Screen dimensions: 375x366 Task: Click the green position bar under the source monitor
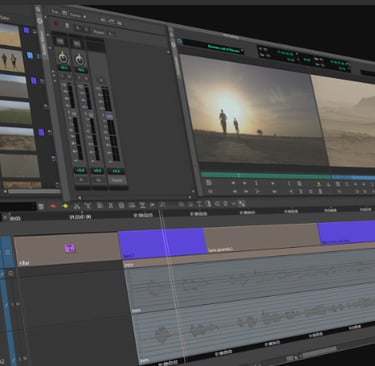point(267,176)
